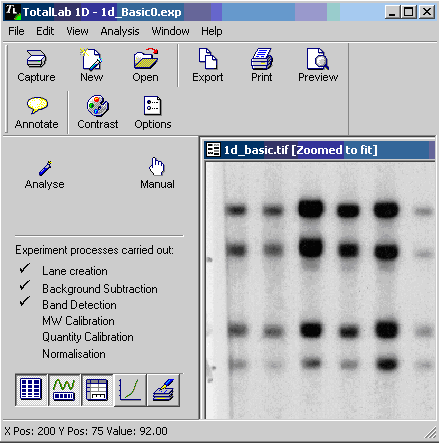This screenshot has height=443, width=439.
Task: Create a new experiment with New icon
Action: pos(91,59)
